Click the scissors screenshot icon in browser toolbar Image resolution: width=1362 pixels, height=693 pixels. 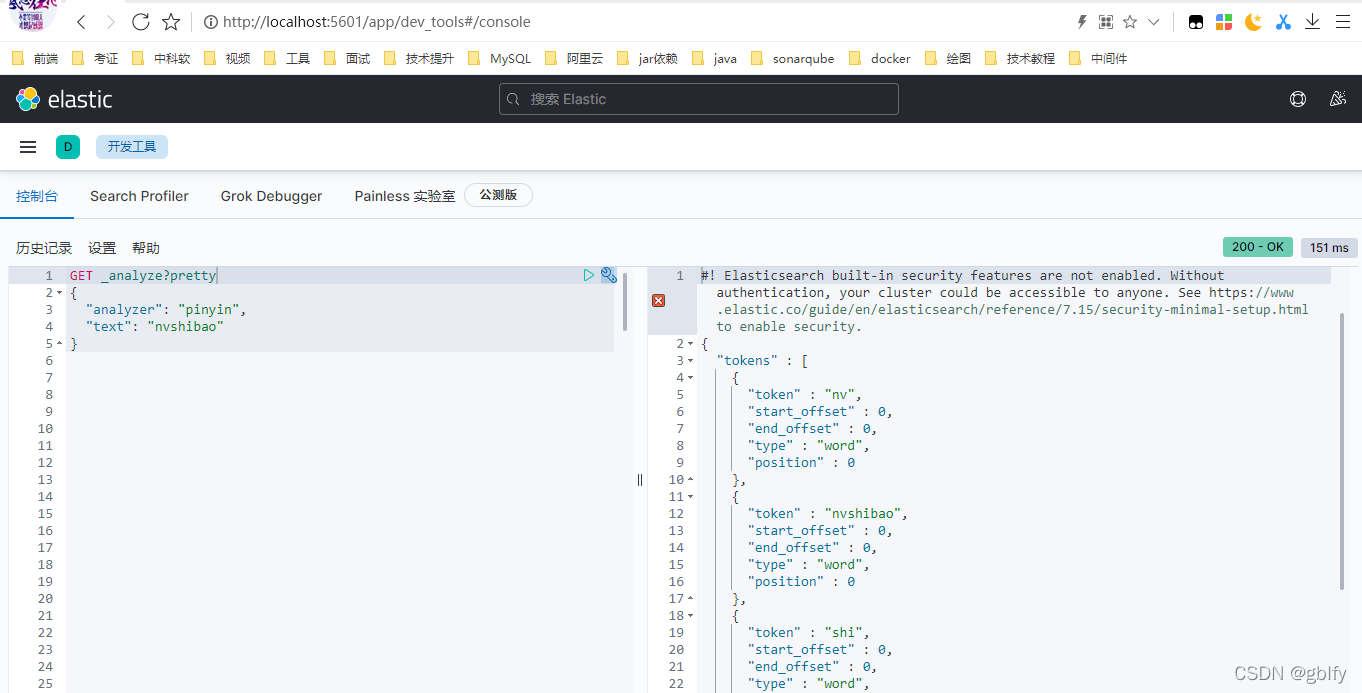click(1284, 21)
